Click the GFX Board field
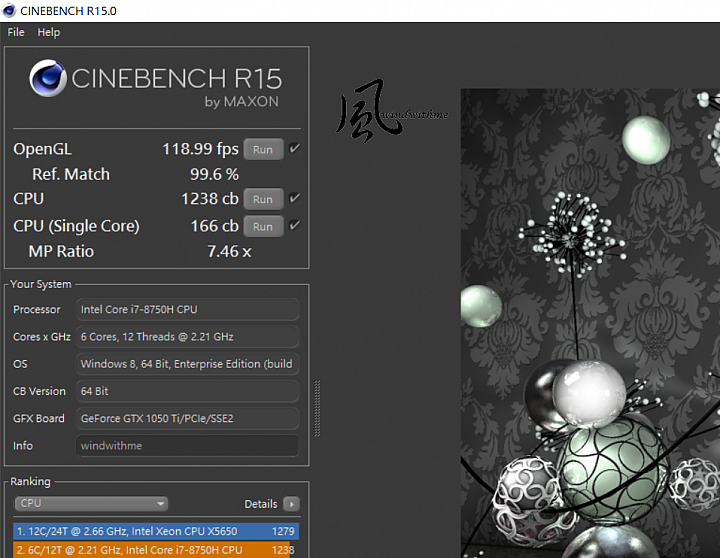 pos(187,418)
